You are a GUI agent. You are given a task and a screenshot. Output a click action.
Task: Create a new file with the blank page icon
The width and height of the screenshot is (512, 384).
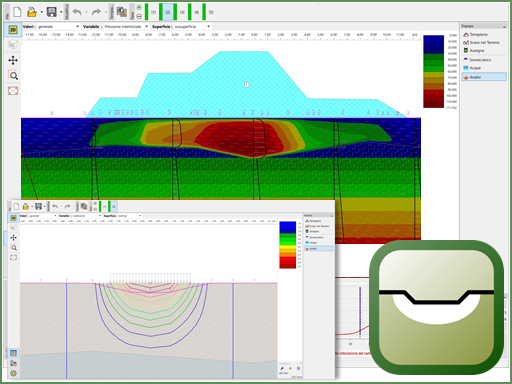click(x=17, y=12)
